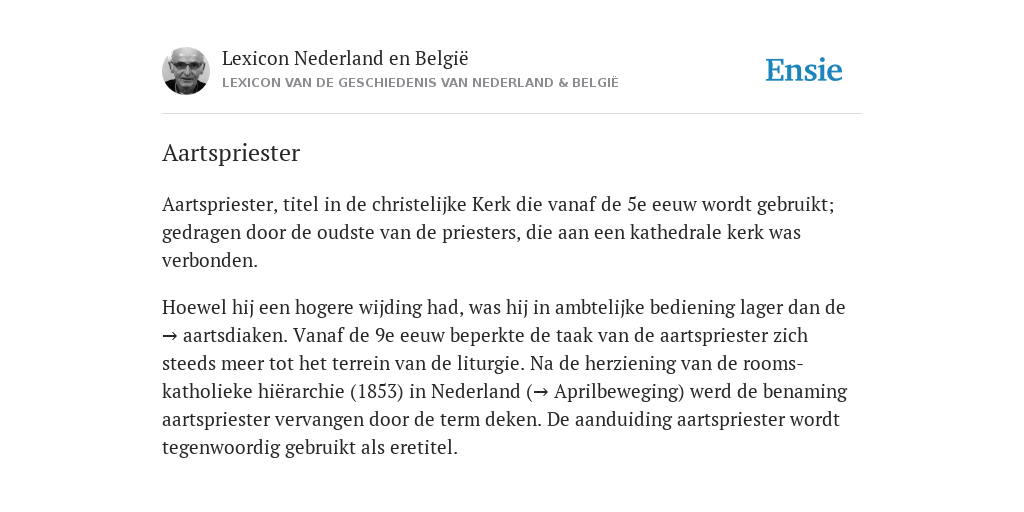
Task: Follow the arrow before Aprilbeweging
Action: pos(541,392)
